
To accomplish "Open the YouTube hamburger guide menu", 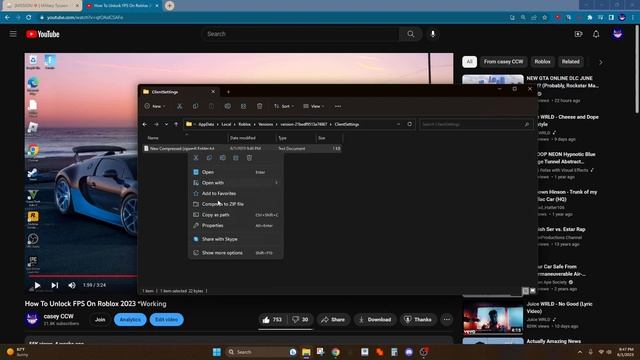I will (x=13, y=34).
